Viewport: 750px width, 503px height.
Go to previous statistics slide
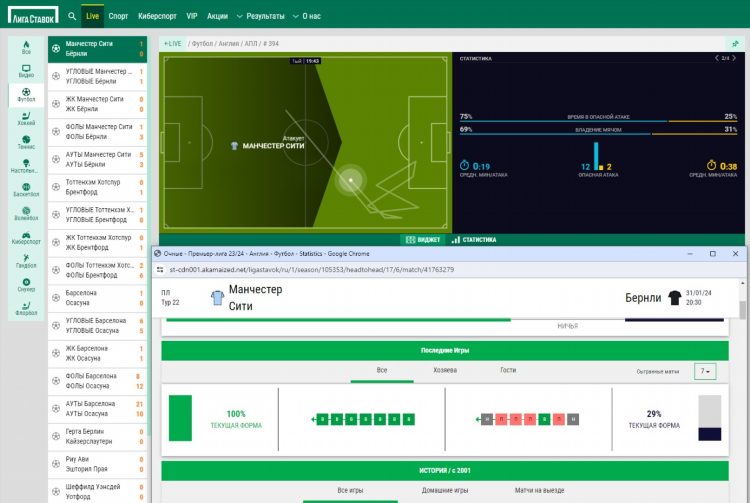tap(717, 58)
